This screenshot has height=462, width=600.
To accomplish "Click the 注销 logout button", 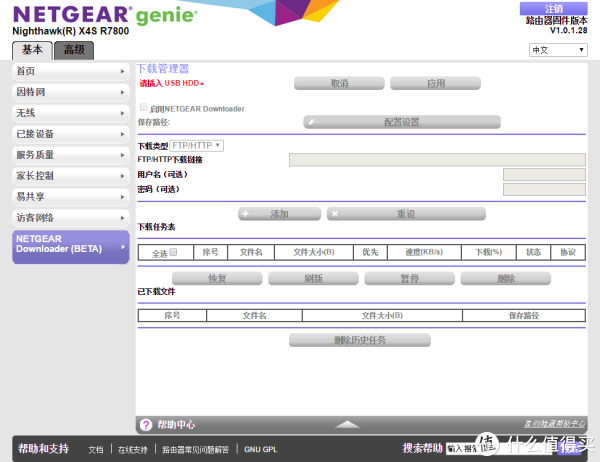I will tap(554, 8).
